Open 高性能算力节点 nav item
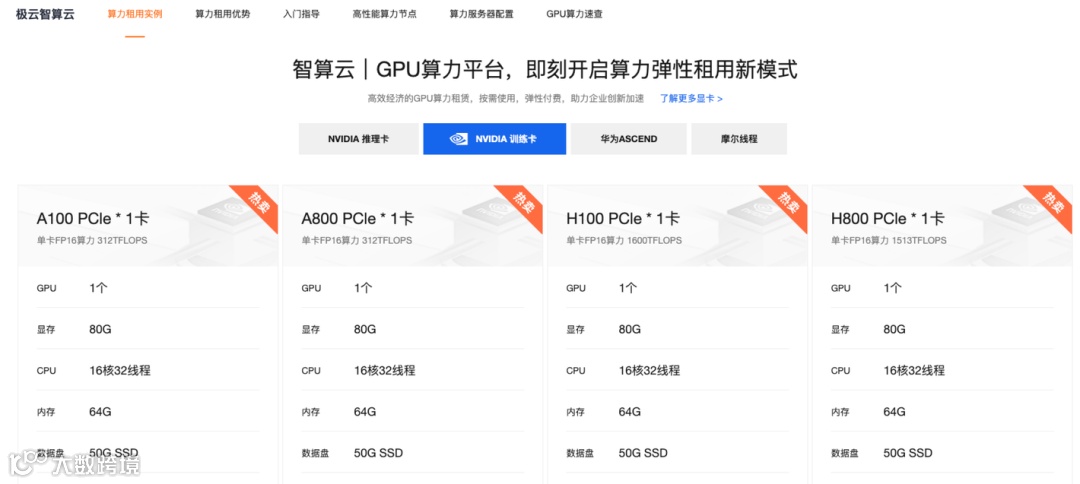Screen dimensions: 1080x484 tap(384, 14)
